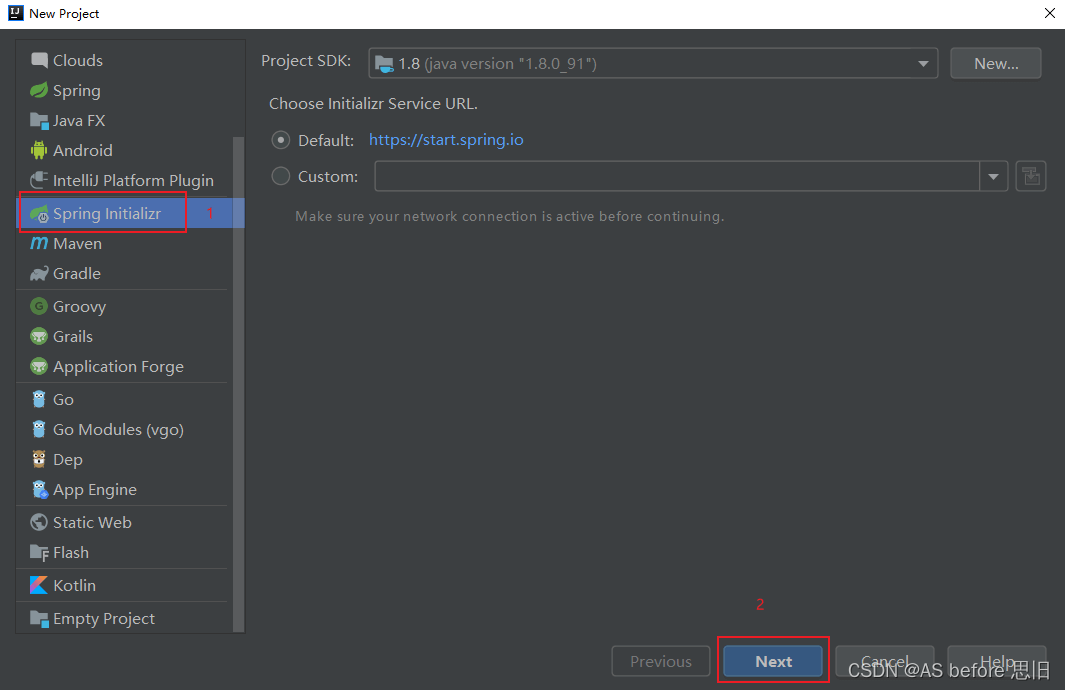This screenshot has width=1065, height=690.
Task: Select Go Modules (vgo) text
Action: tap(118, 430)
